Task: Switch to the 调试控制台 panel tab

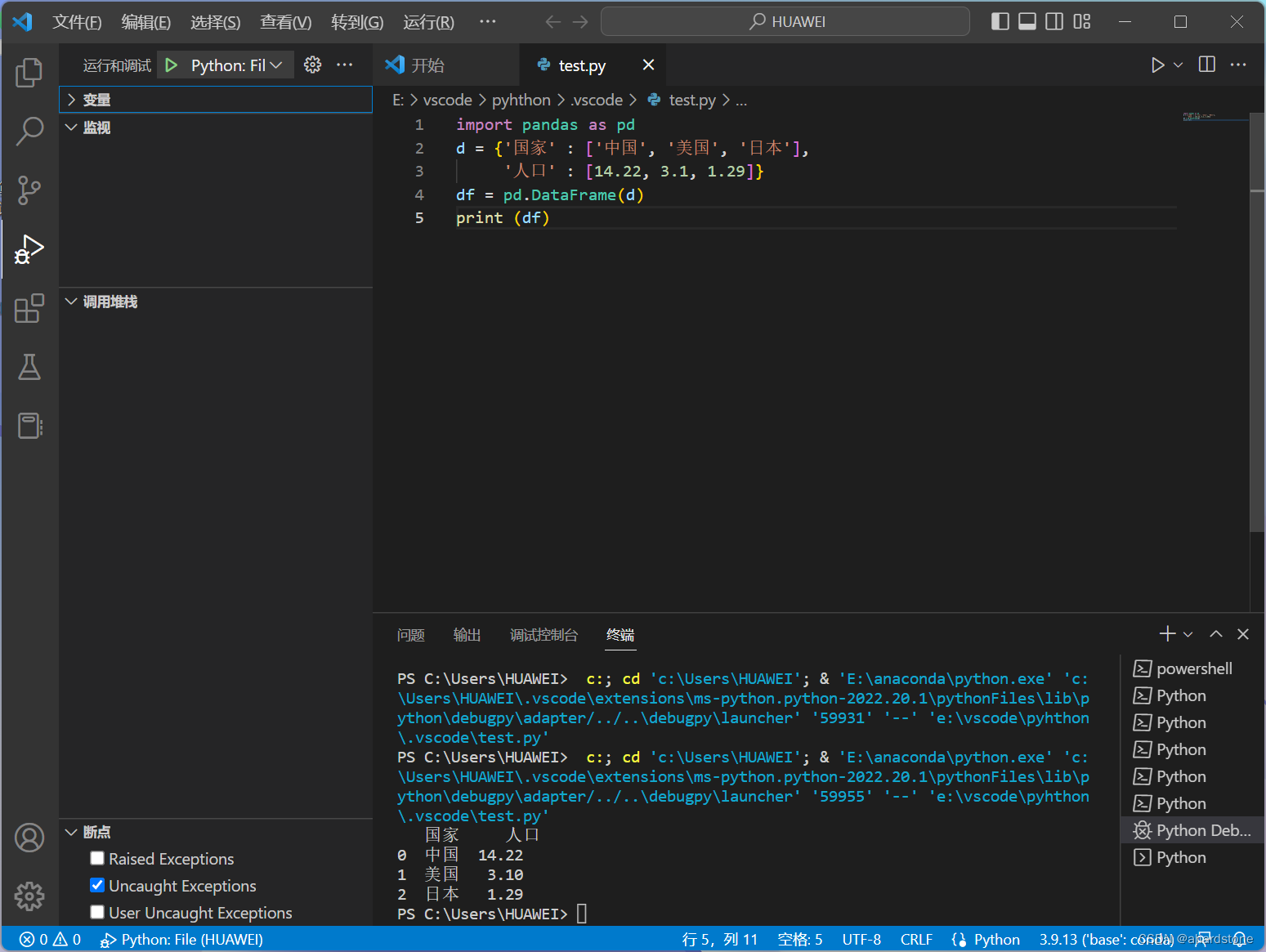Action: [544, 635]
